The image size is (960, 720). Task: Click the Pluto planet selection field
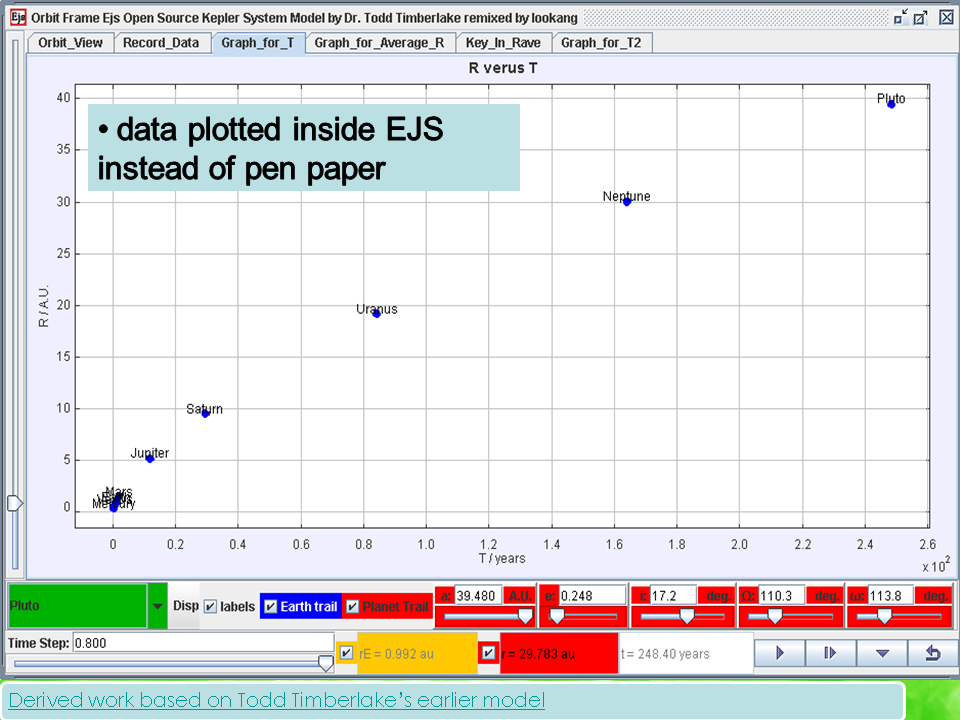[x=77, y=606]
